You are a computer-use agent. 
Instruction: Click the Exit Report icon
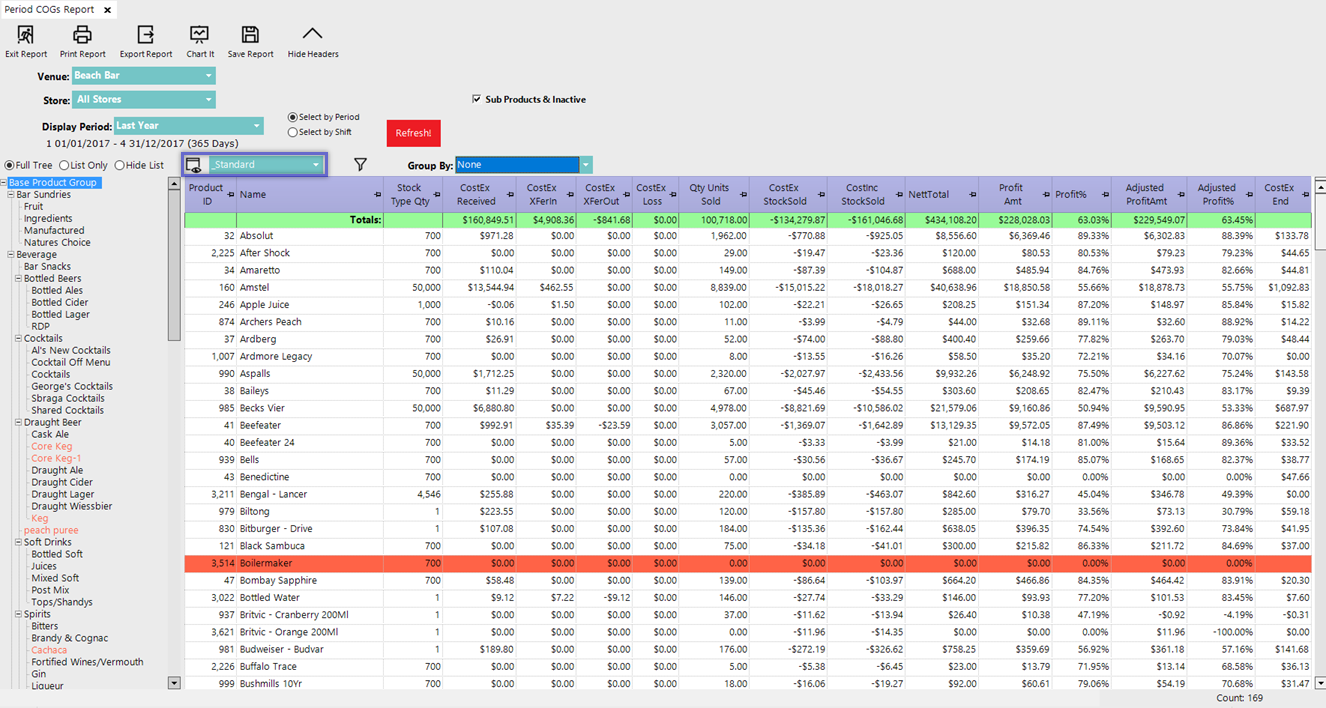(26, 35)
